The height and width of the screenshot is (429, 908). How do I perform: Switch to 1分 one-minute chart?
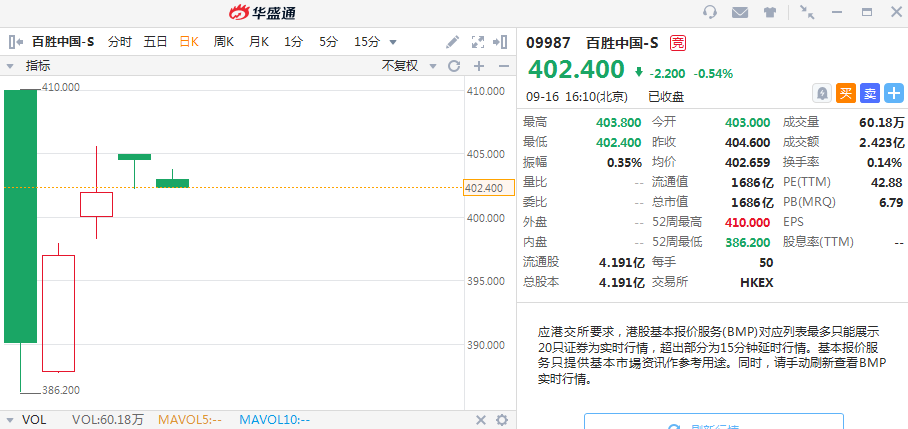tap(293, 42)
